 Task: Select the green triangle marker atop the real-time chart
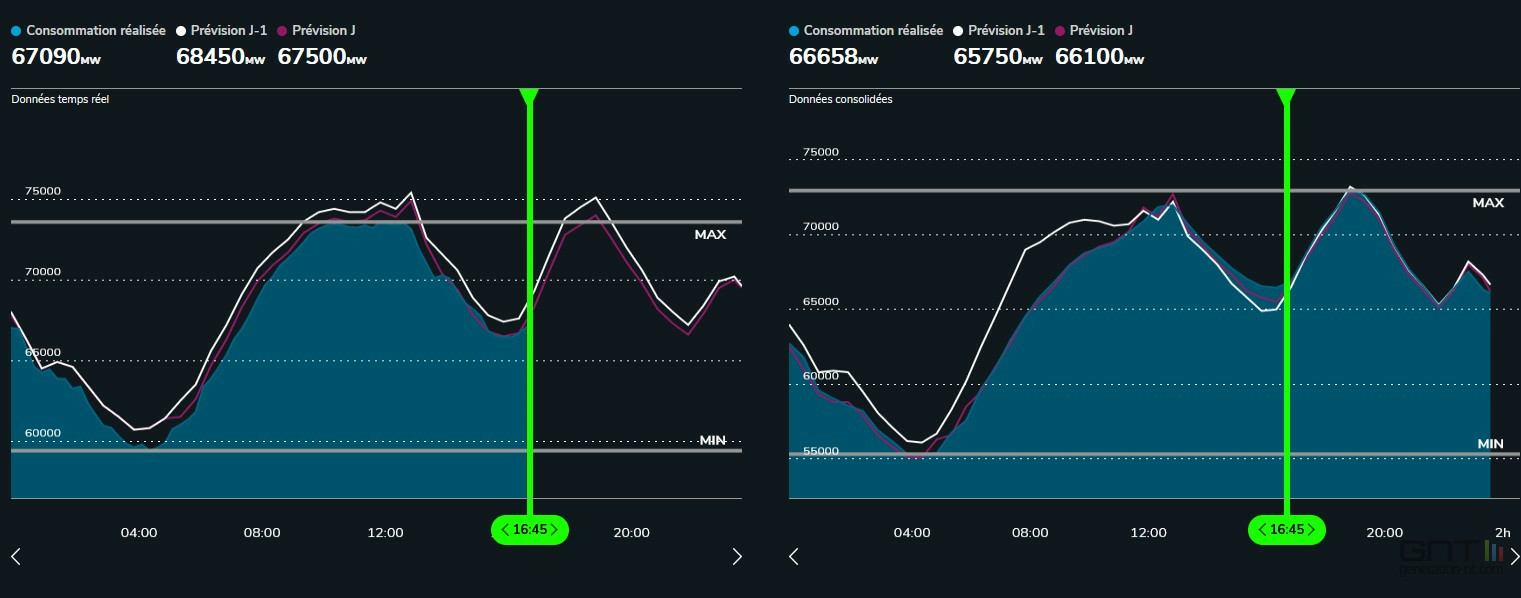[x=529, y=96]
